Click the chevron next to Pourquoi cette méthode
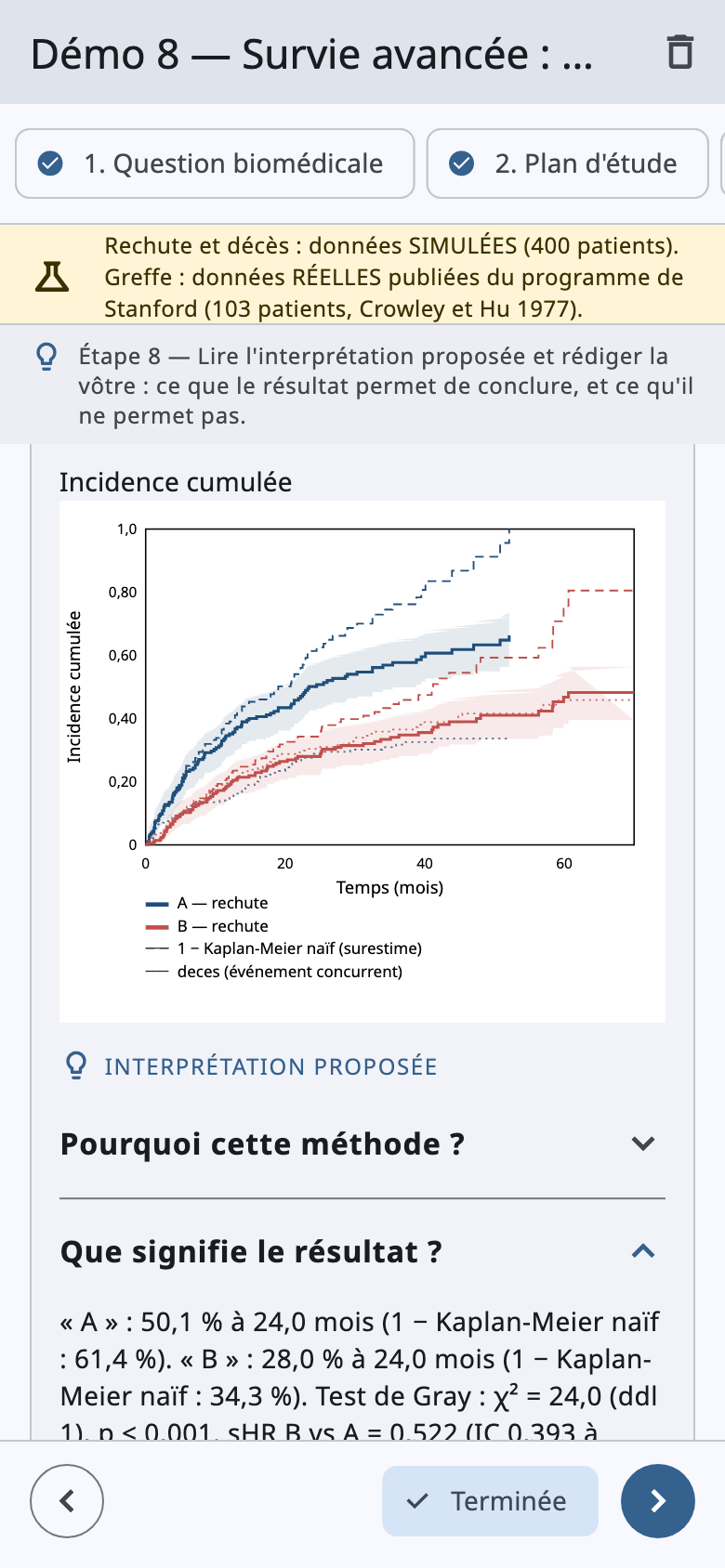725x1568 pixels. (643, 1144)
